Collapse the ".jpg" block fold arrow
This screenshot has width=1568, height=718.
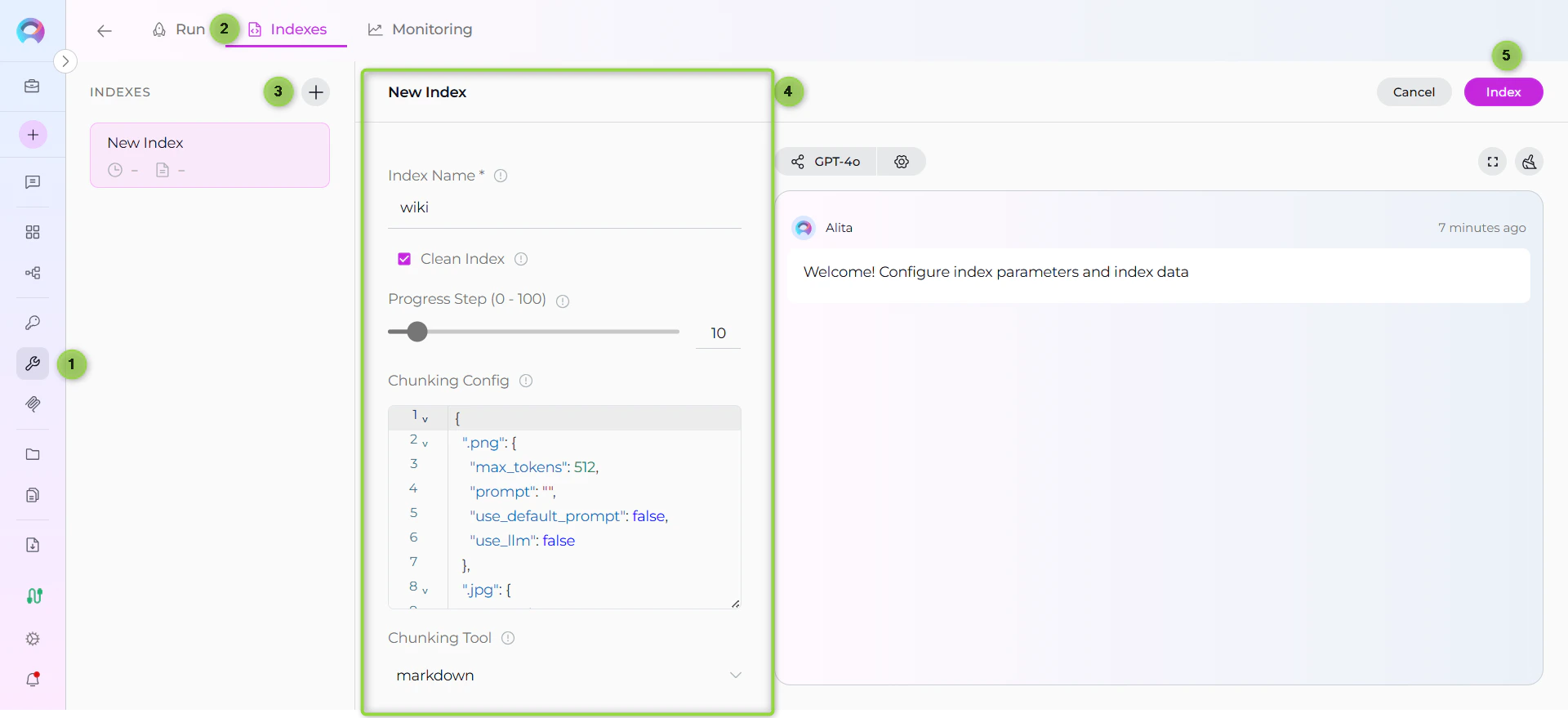pyautogui.click(x=425, y=591)
